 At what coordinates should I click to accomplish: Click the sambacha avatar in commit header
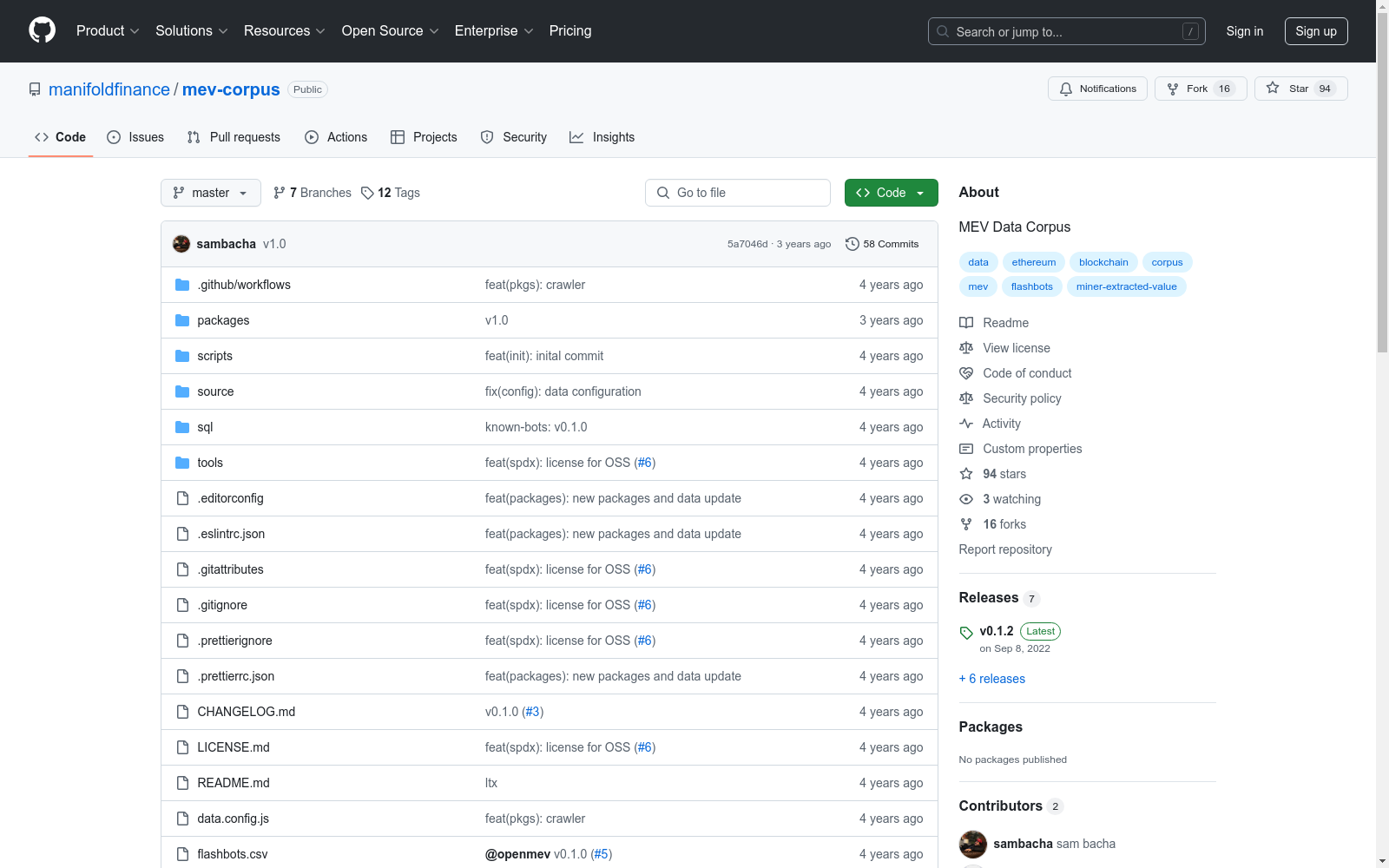pos(181,244)
